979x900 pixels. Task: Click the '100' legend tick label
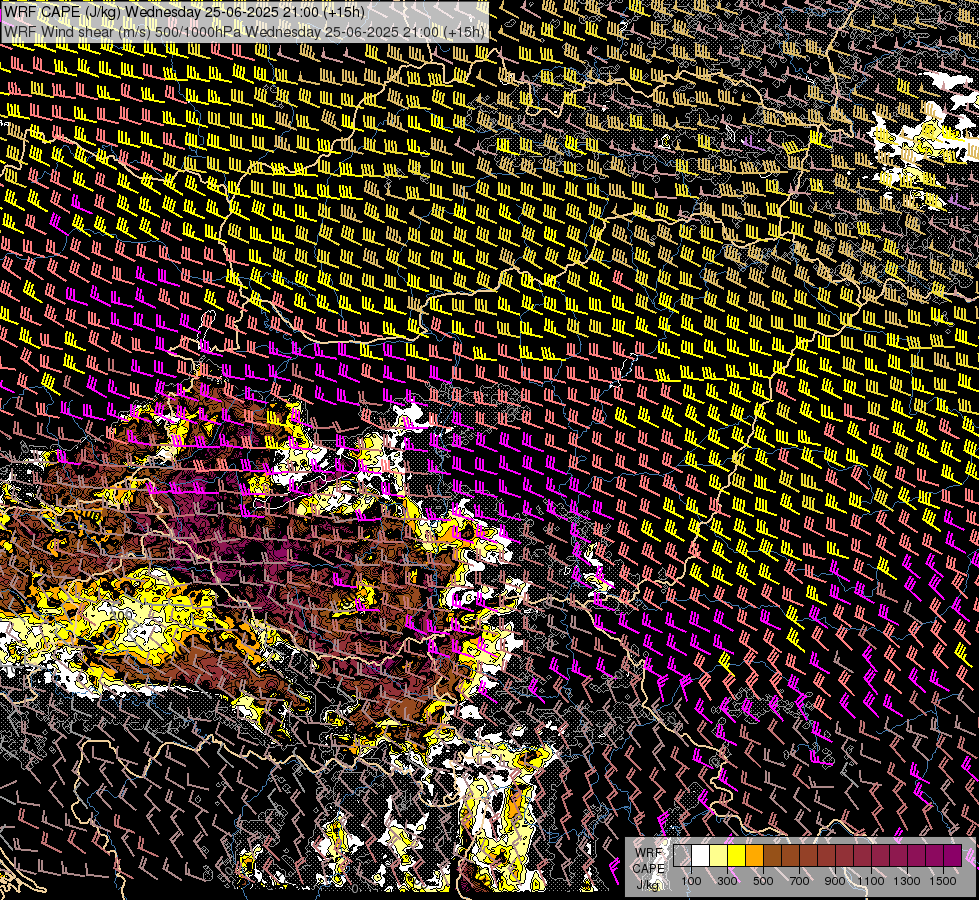pos(691,881)
